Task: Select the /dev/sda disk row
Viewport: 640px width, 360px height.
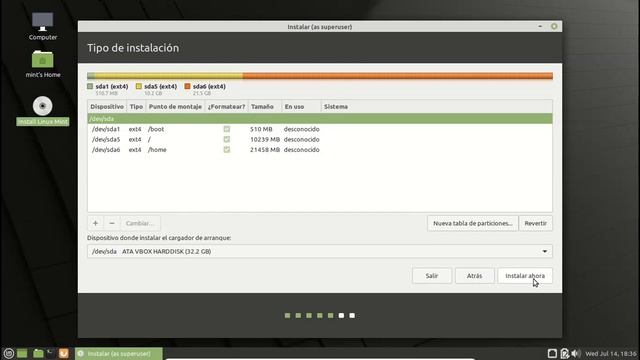Action: pyautogui.click(x=320, y=119)
